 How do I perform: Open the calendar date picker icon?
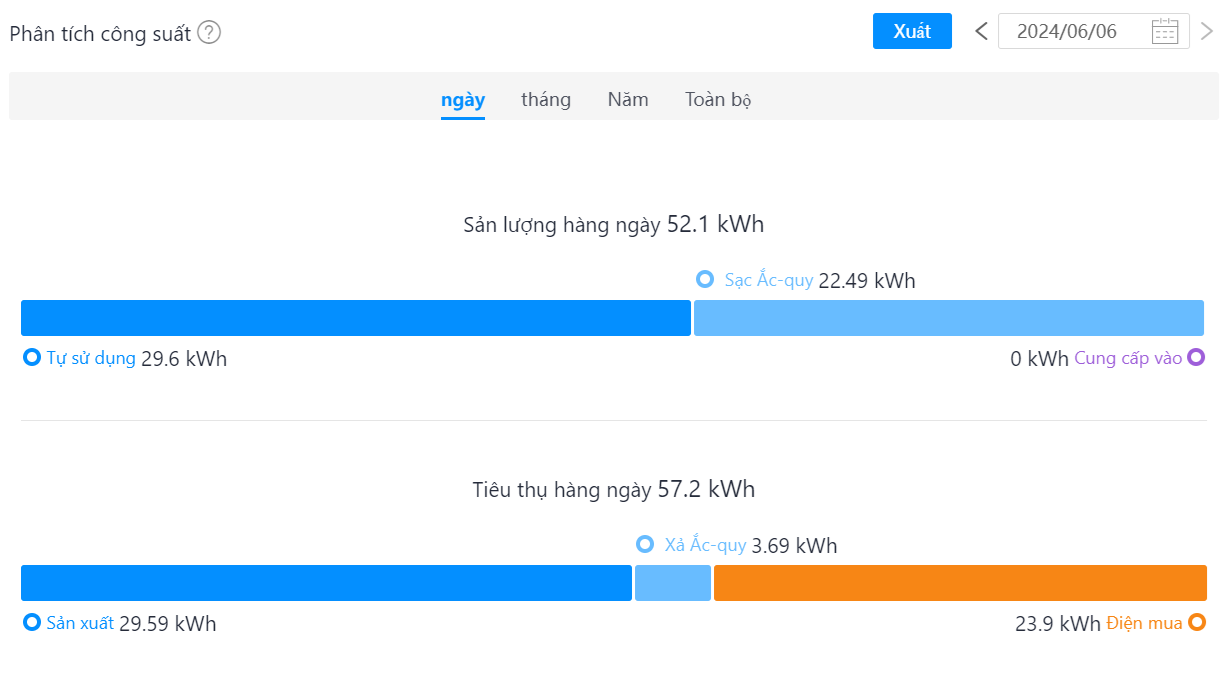tap(1165, 31)
